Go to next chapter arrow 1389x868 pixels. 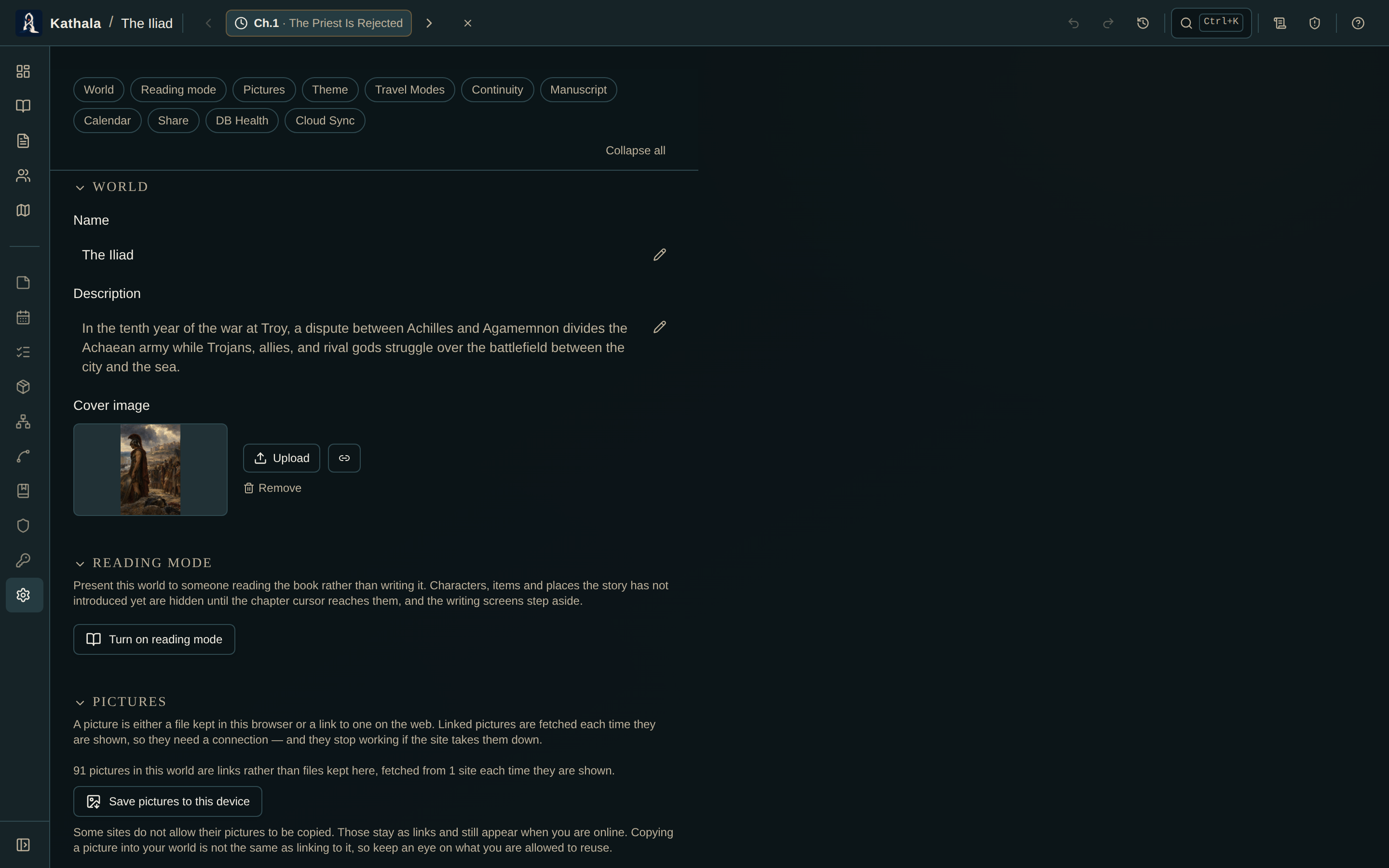[x=429, y=23]
